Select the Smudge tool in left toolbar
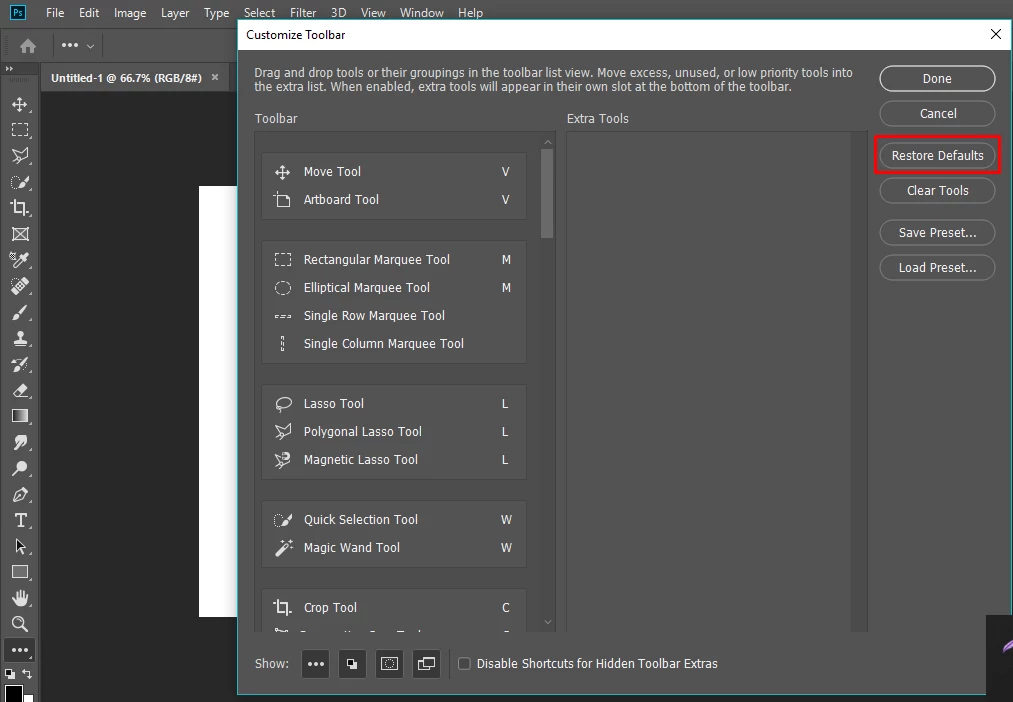The width and height of the screenshot is (1013, 702). coord(20,442)
